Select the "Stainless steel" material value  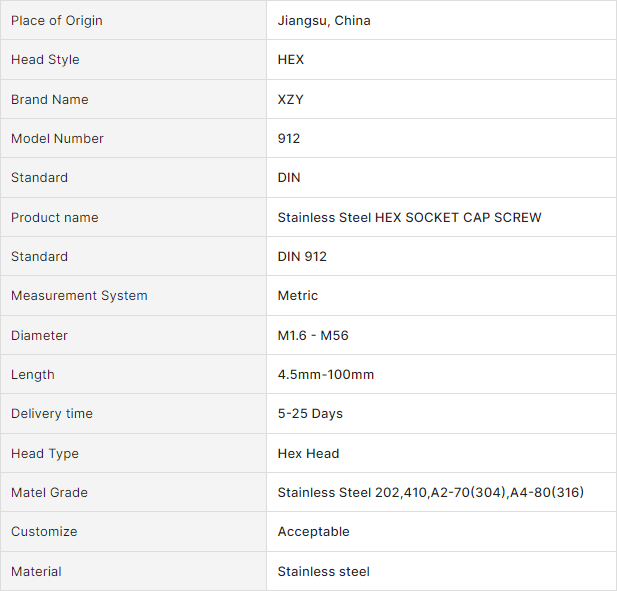323,572
